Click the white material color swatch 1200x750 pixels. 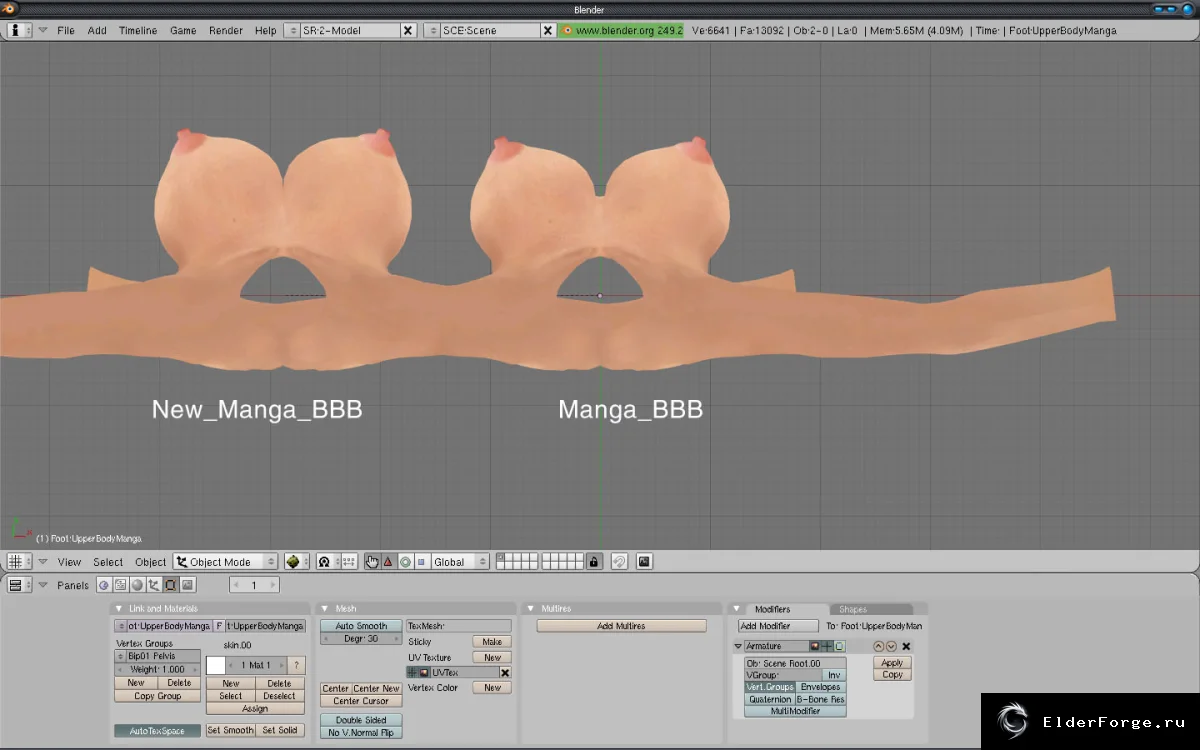216,665
